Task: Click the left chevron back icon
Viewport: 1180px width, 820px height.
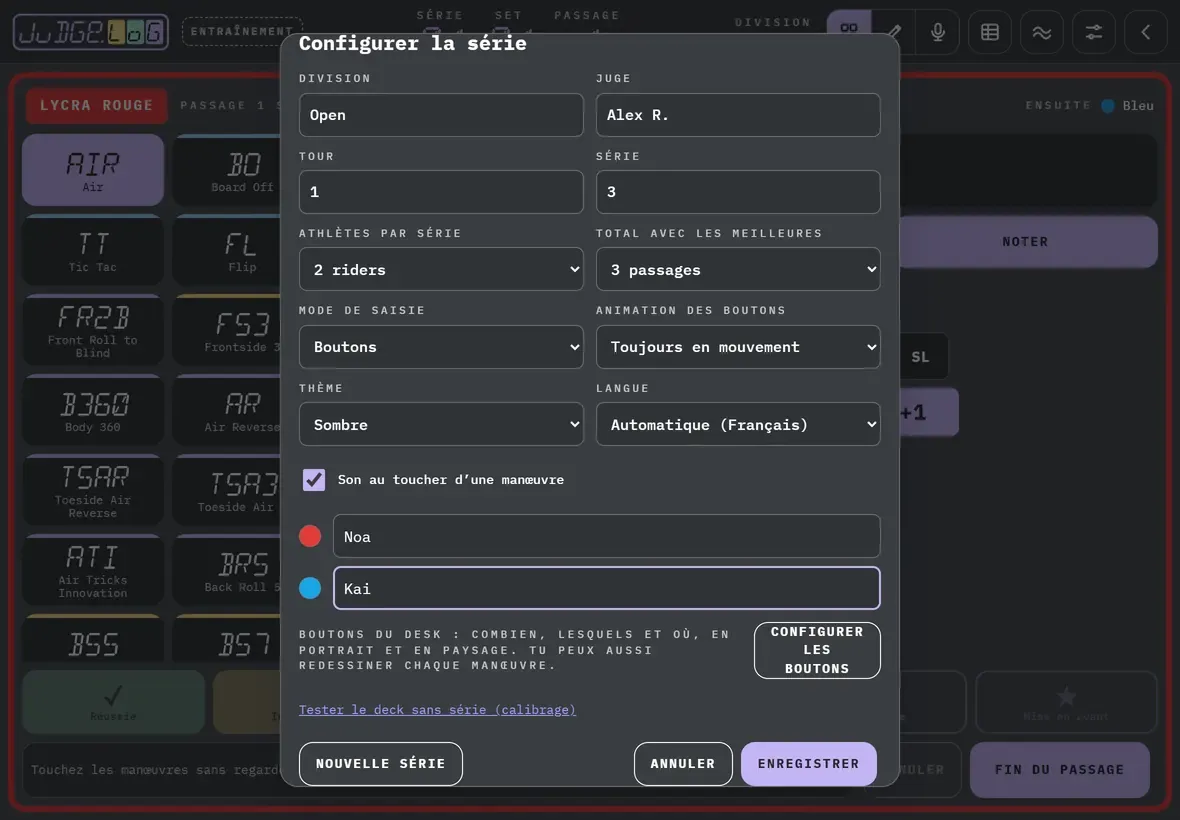Action: point(1145,32)
